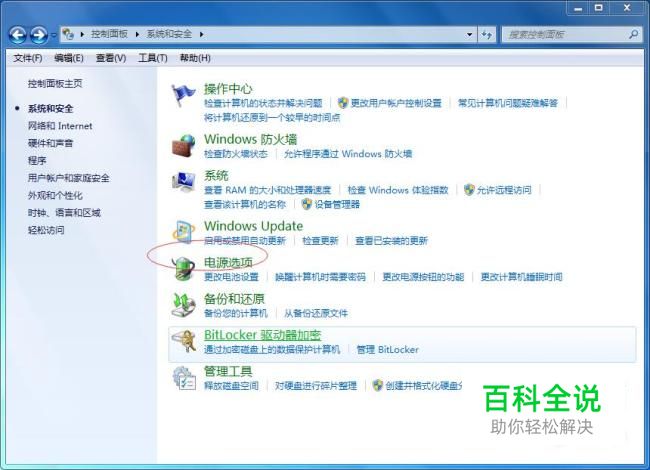Go back with the Back arrow button
650x470 pixels.
pos(17,35)
